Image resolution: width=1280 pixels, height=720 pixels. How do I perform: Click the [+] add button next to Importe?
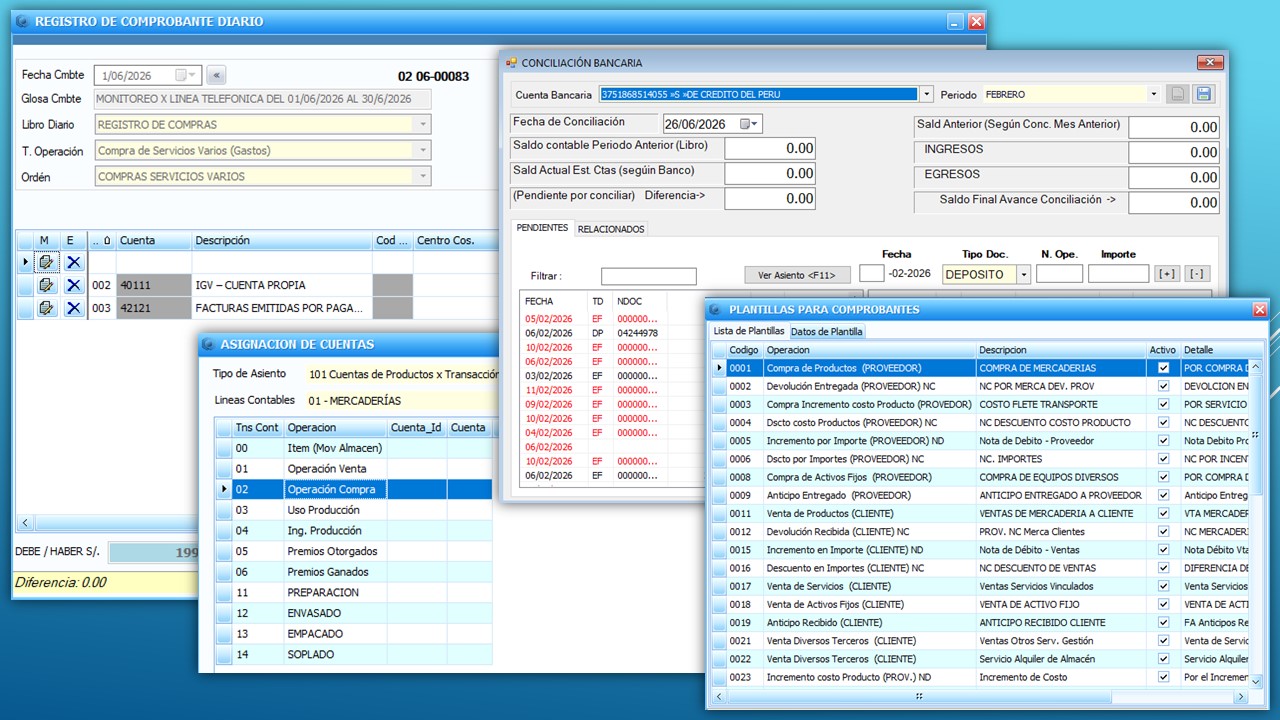coord(1166,274)
